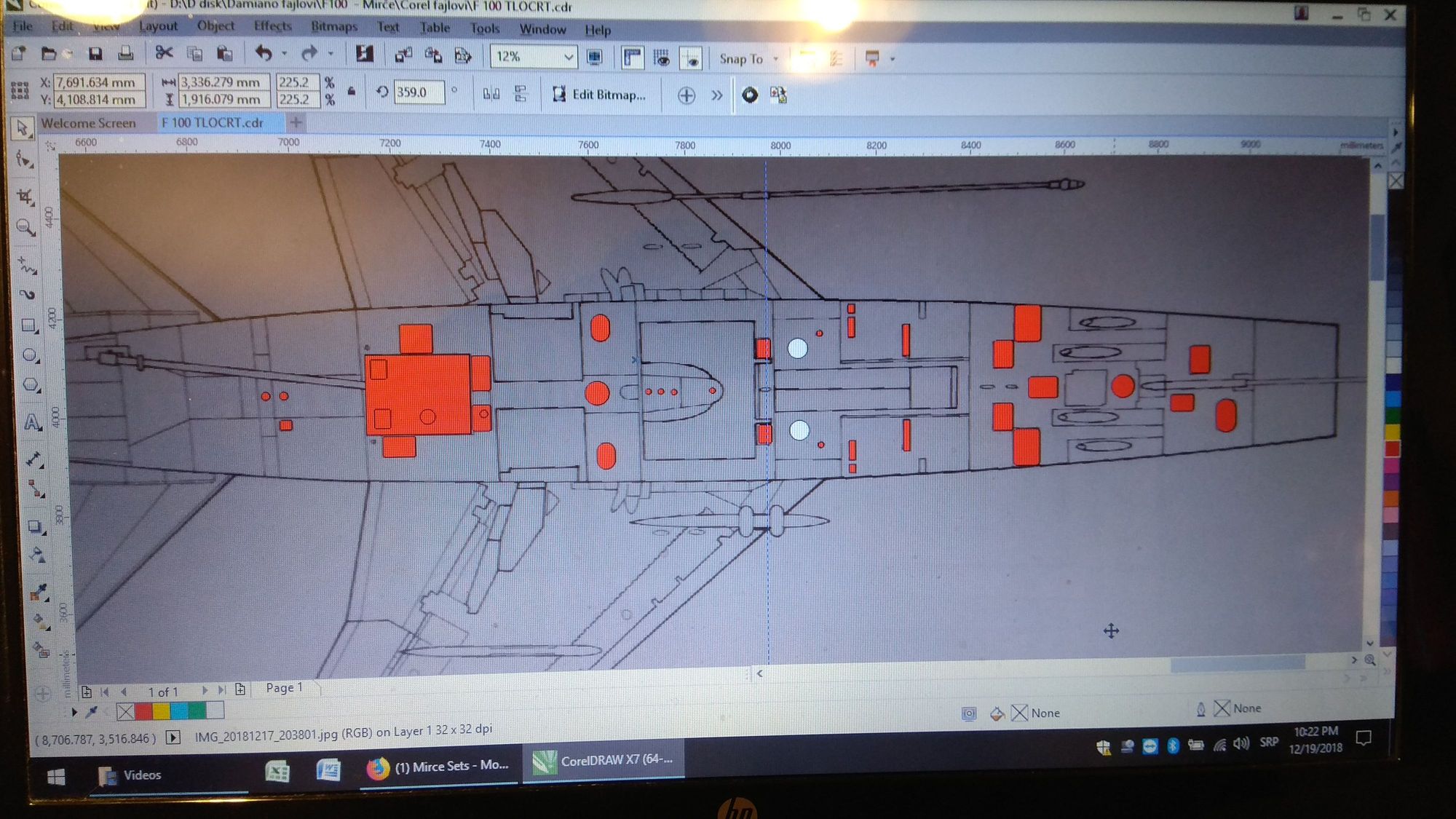Open the Undo history dropdown arrow
This screenshot has width=1456, height=819.
click(x=284, y=54)
